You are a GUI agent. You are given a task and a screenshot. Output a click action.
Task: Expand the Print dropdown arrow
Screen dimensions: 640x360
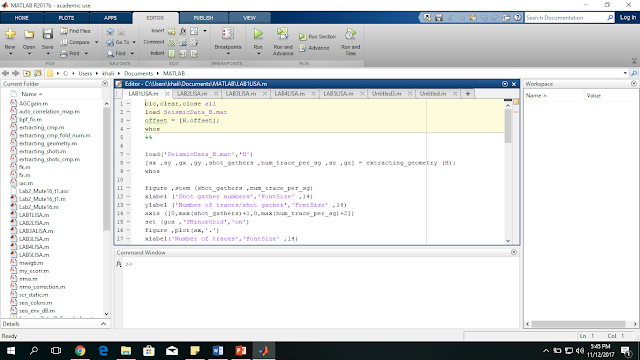pyautogui.click(x=86, y=53)
